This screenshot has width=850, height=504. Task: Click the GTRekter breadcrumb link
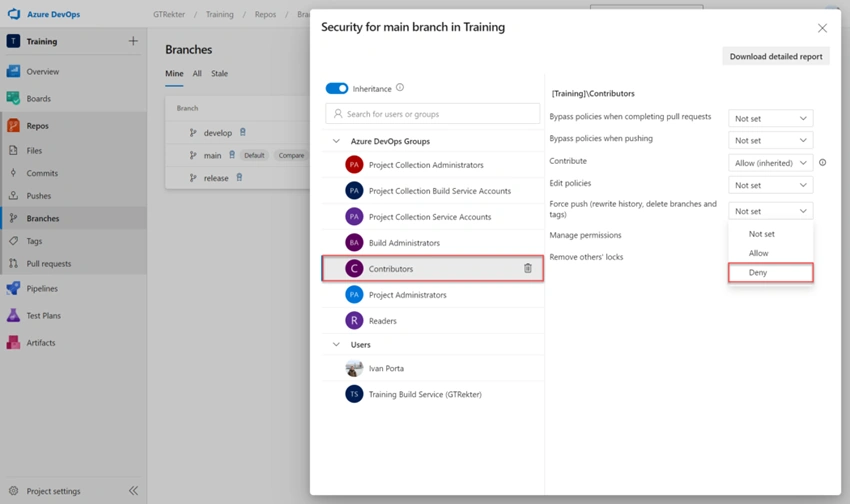pos(169,14)
